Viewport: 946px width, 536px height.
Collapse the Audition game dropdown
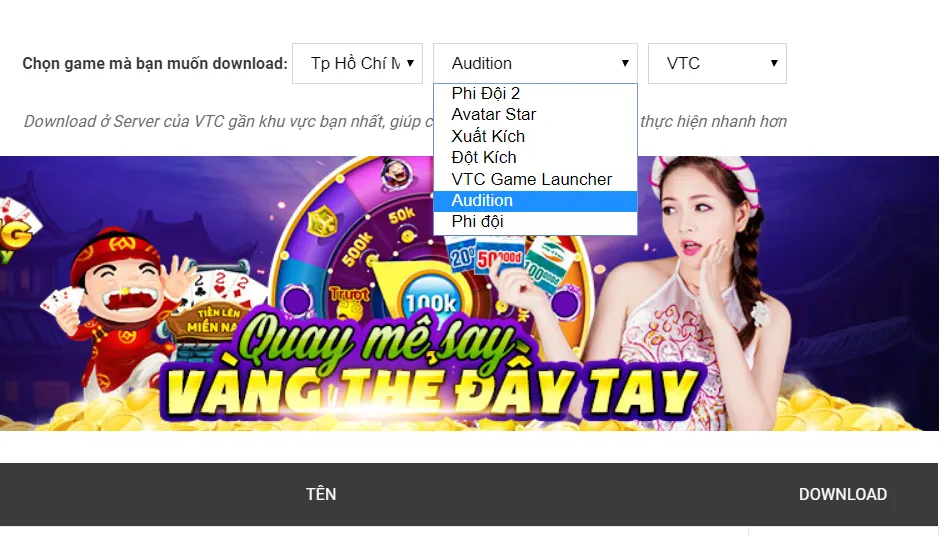point(535,63)
